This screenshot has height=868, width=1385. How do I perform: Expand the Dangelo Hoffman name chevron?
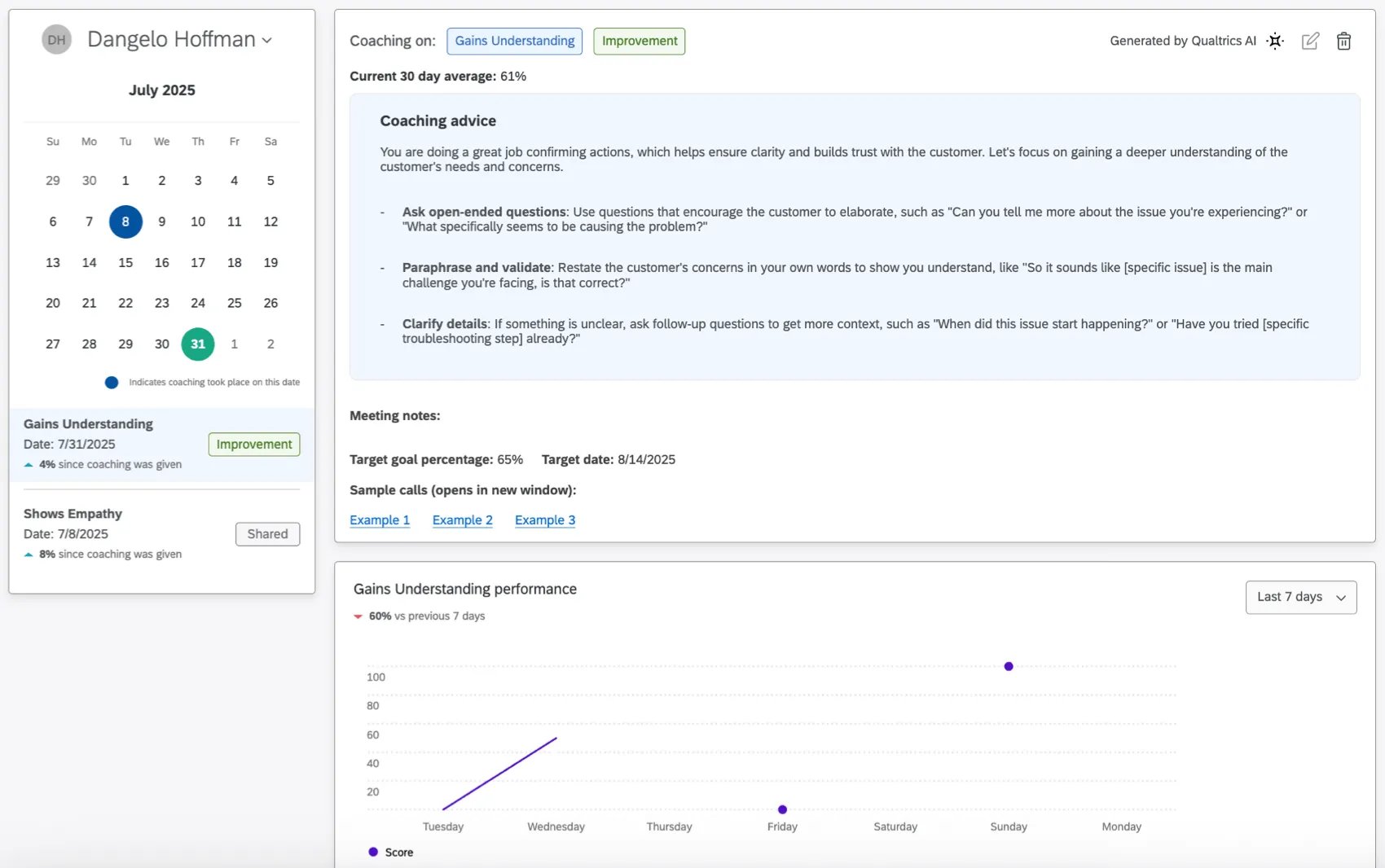268,39
